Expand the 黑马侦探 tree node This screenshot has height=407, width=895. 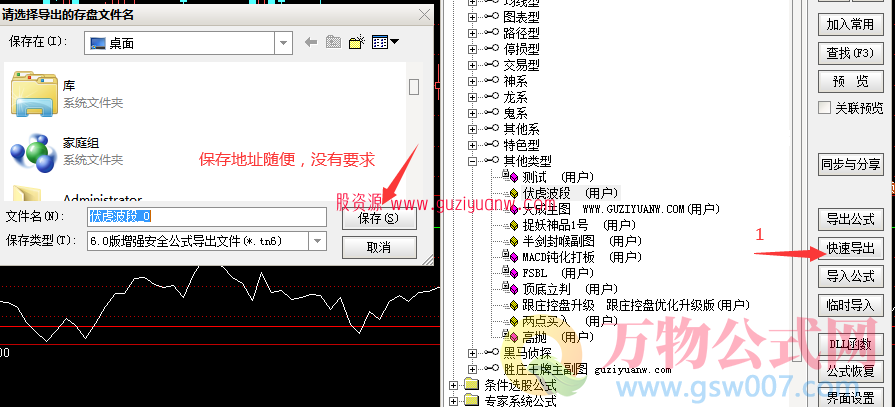pyautogui.click(x=472, y=353)
